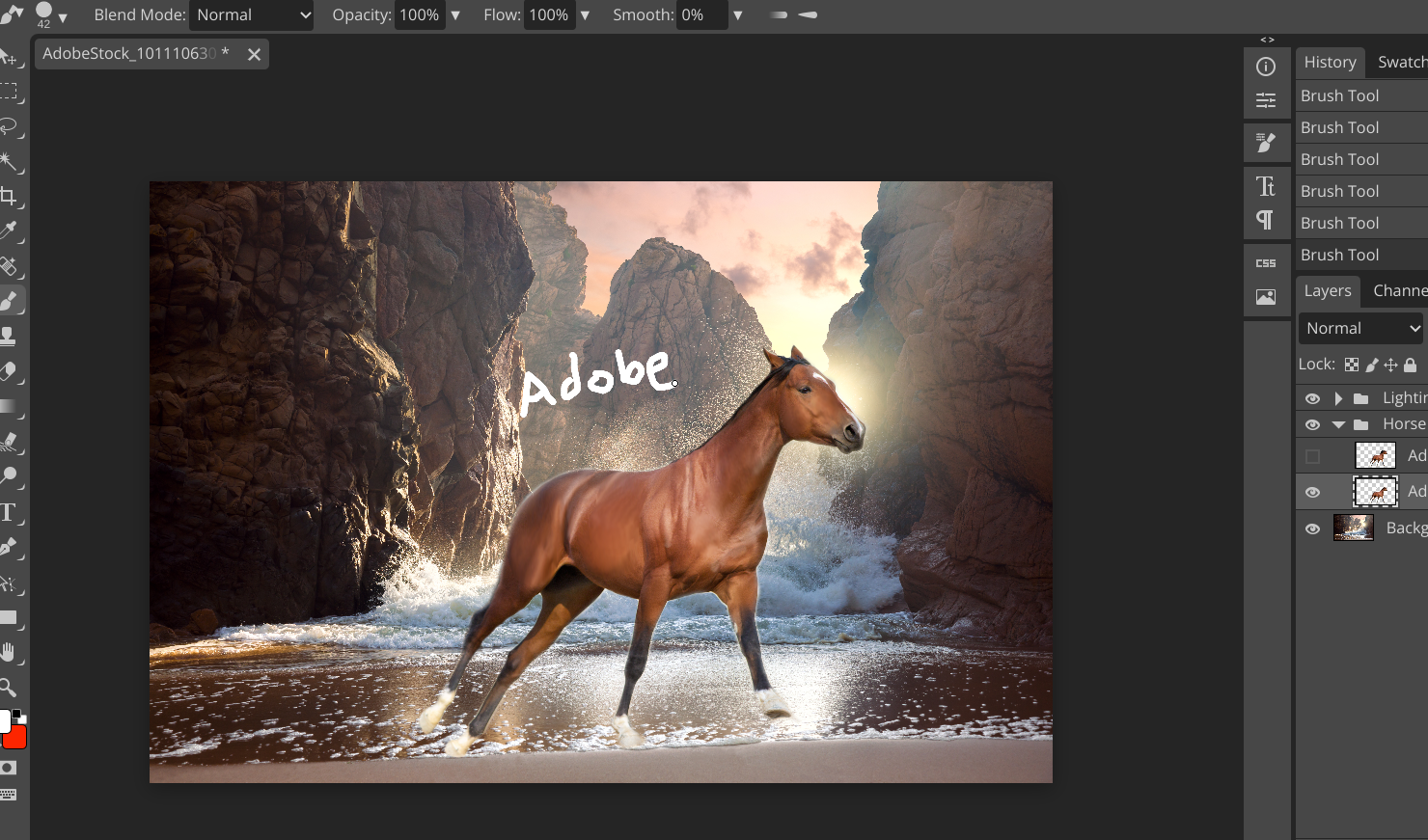Open the Smooth slider dropdown arrow

pyautogui.click(x=738, y=15)
